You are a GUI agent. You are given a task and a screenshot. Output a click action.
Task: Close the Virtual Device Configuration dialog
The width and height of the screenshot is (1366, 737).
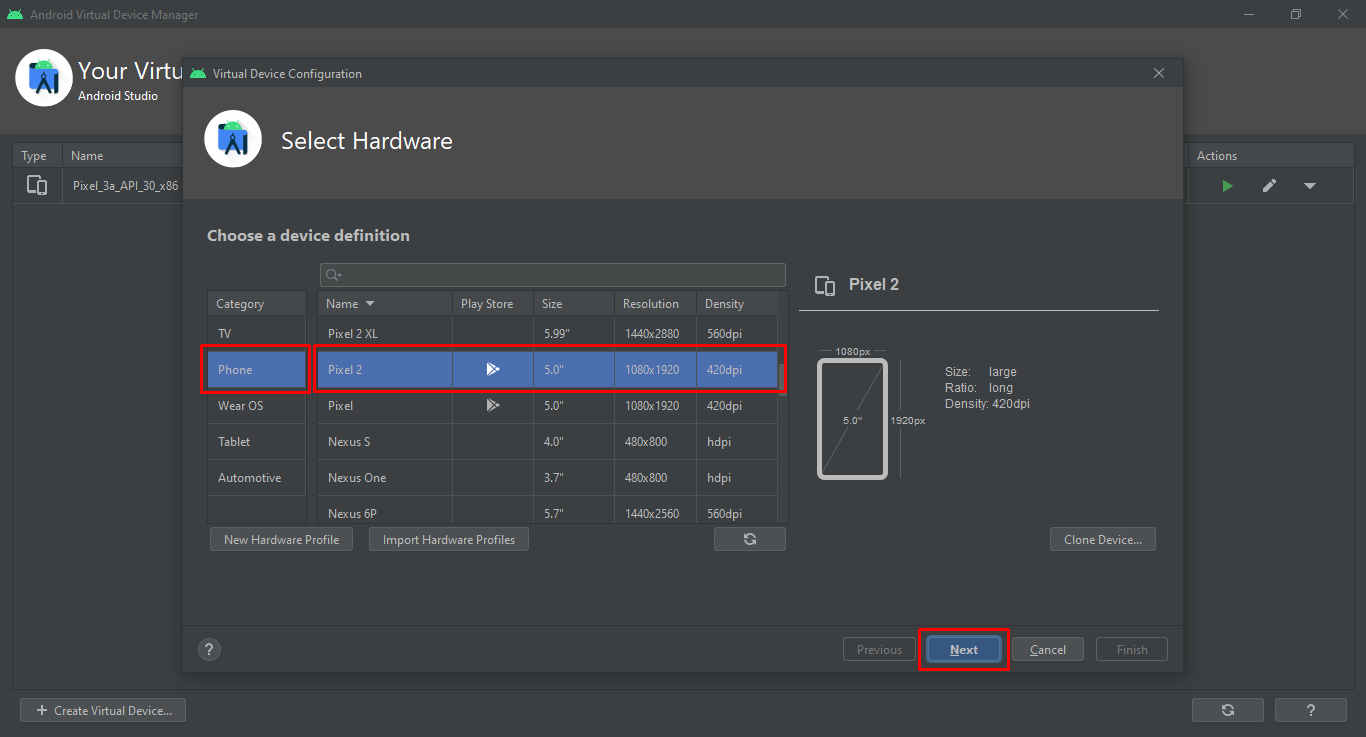pyautogui.click(x=1159, y=73)
